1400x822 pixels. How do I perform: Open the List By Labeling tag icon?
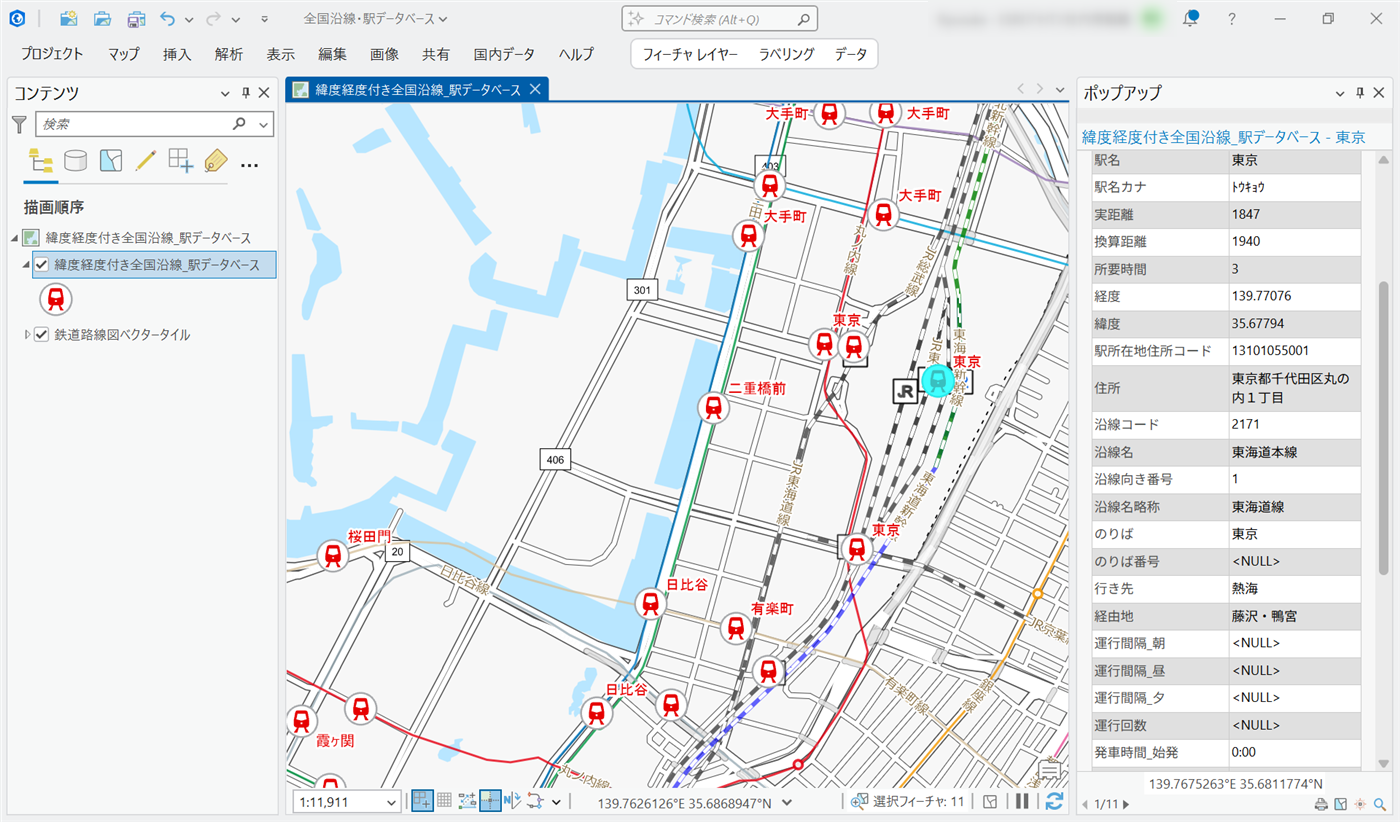tap(215, 160)
